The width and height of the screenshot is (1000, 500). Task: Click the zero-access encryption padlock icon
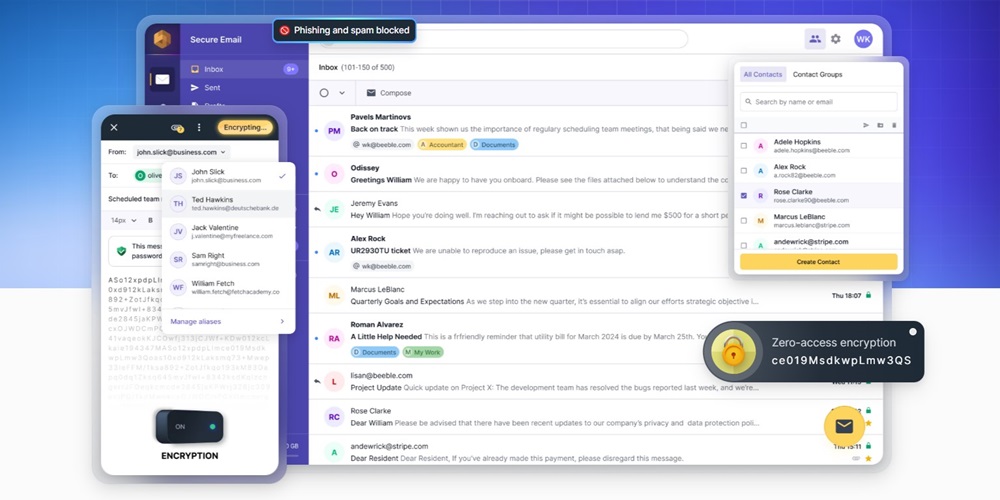click(x=733, y=351)
